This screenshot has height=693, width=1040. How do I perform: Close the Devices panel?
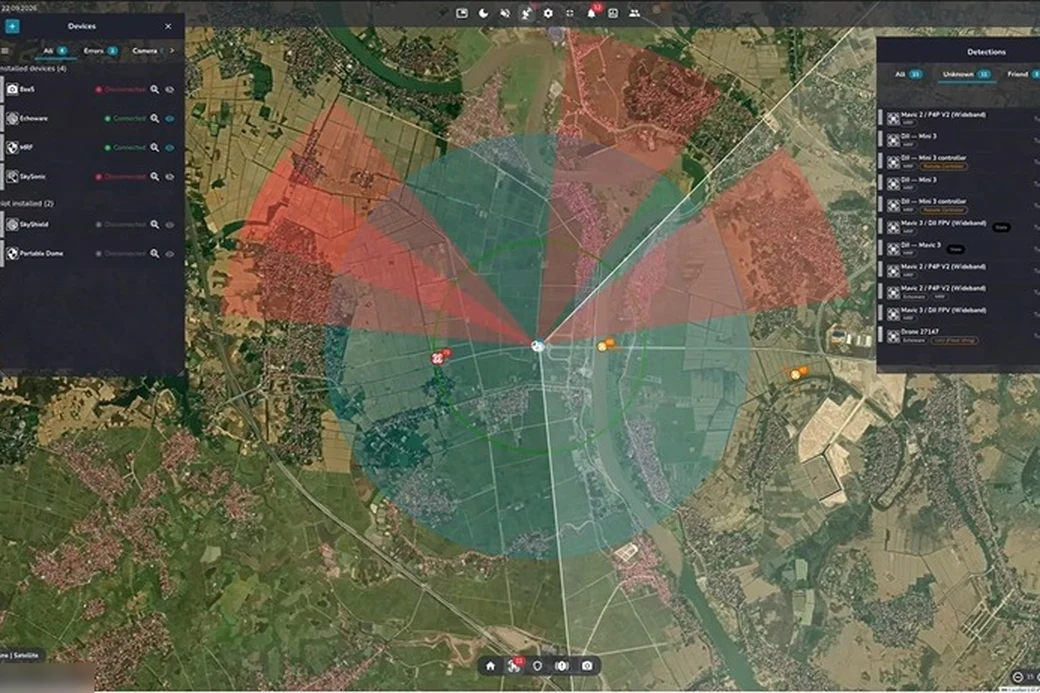168,27
